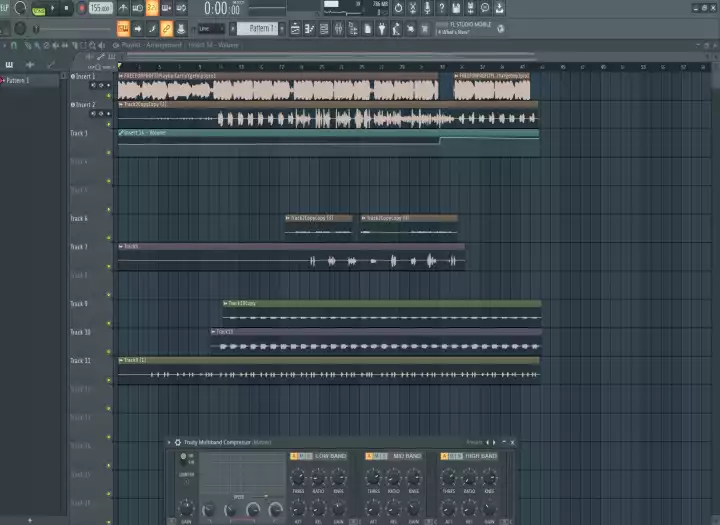Open help with the question mark icon

[441, 8]
